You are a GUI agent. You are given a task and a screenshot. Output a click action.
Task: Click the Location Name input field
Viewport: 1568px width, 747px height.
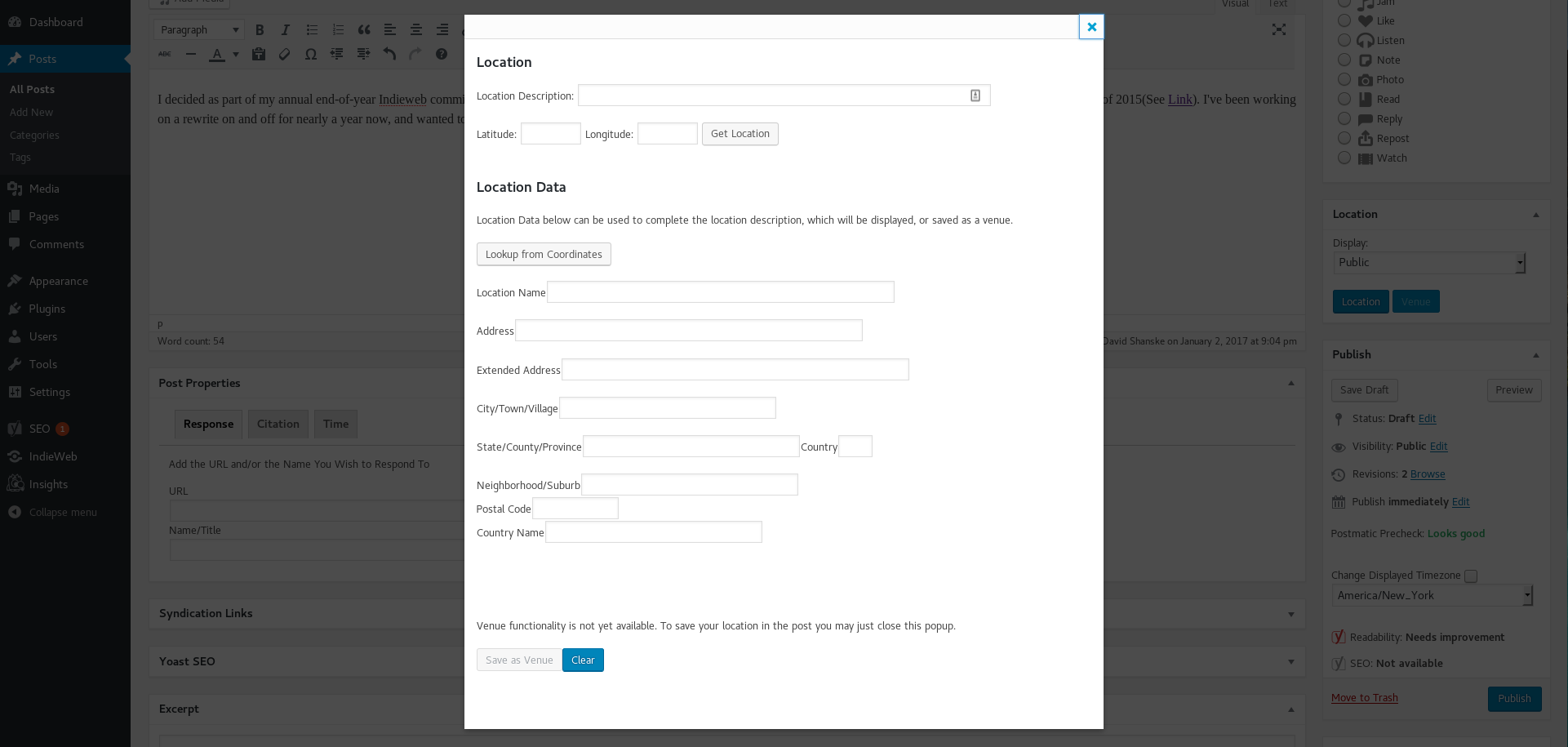tap(720, 292)
